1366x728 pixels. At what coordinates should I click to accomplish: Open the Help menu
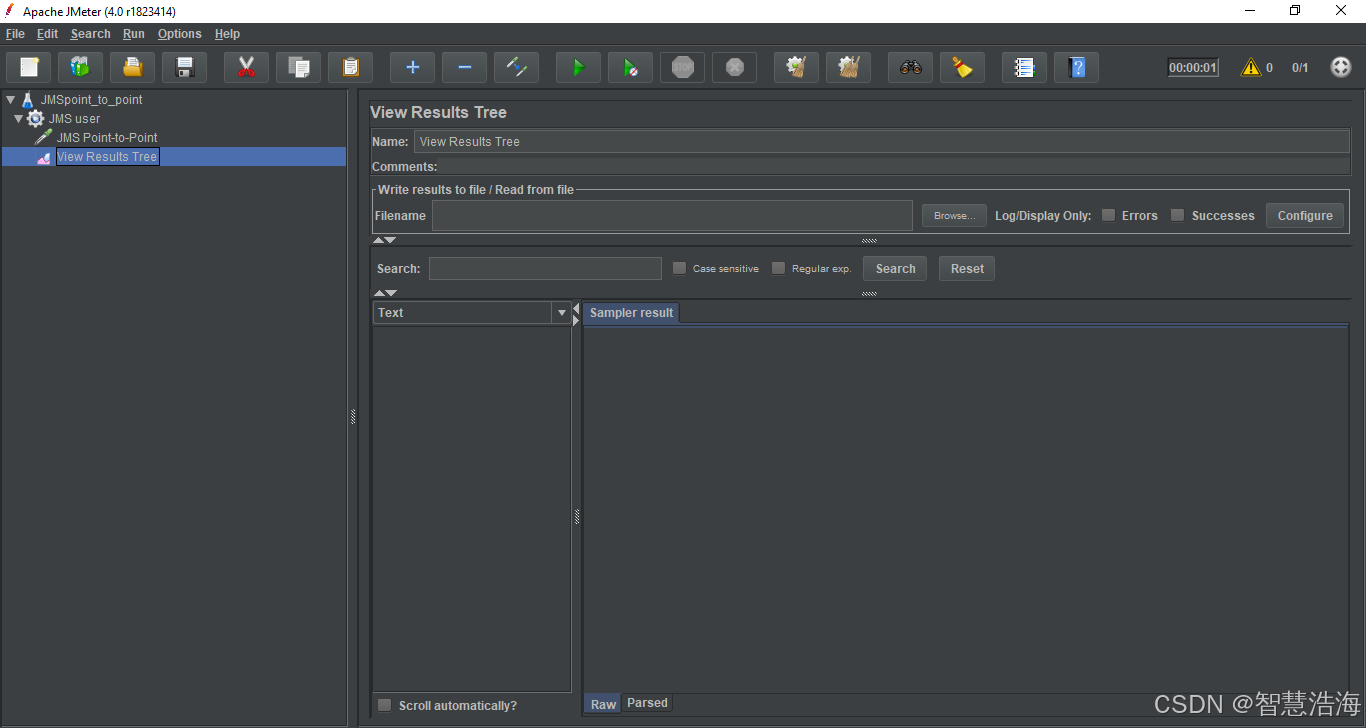click(227, 34)
